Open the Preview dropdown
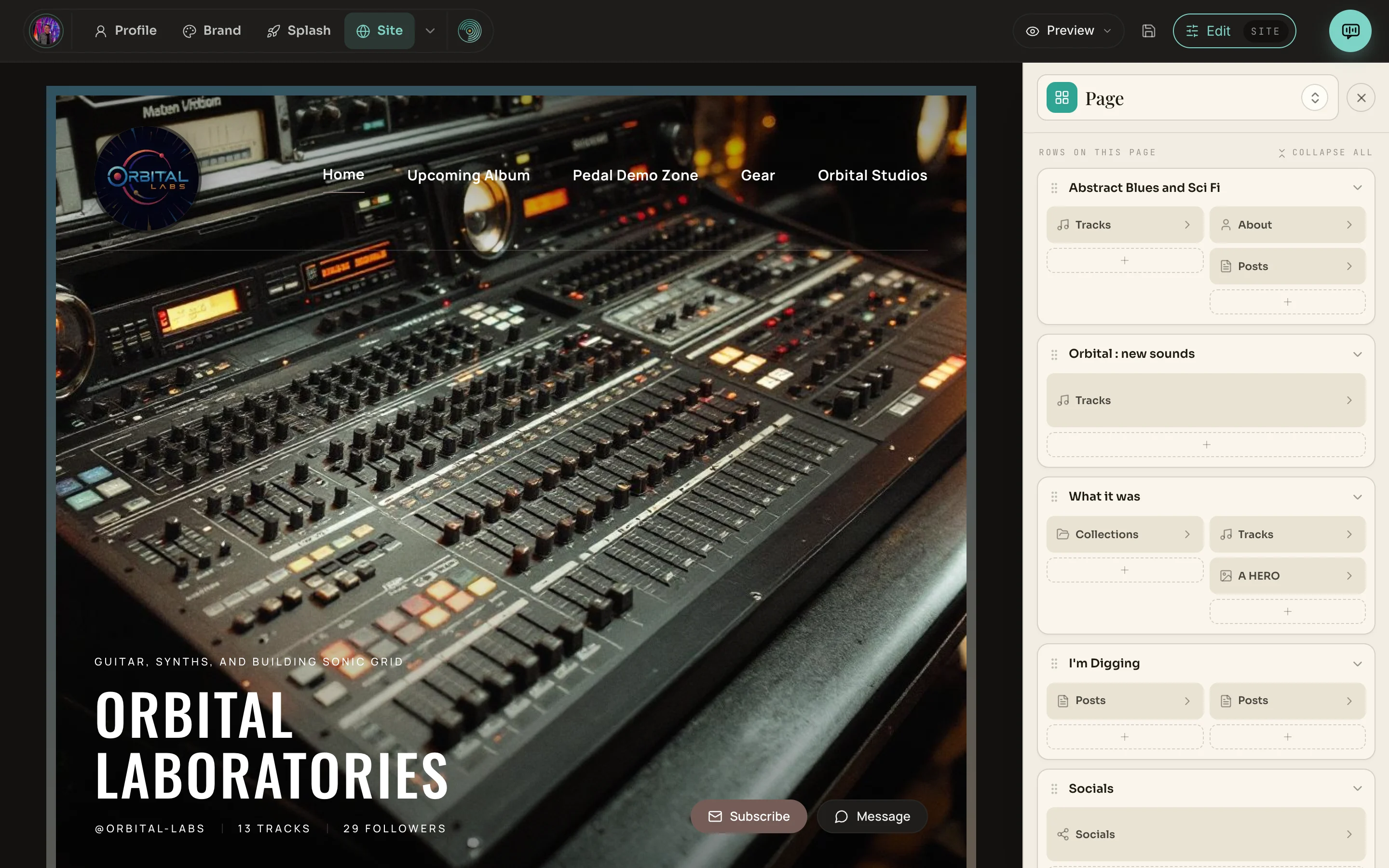The width and height of the screenshot is (1389, 868). tap(1068, 31)
